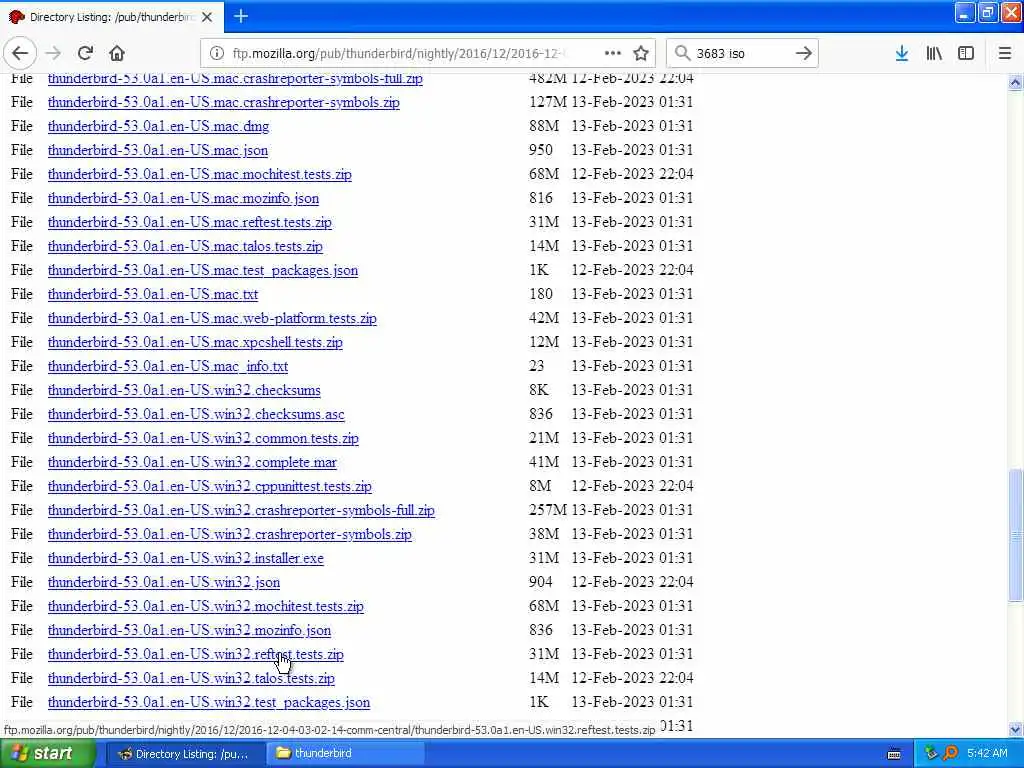
Task: Download win32.mochitest.tests.zip
Action: coord(206,606)
